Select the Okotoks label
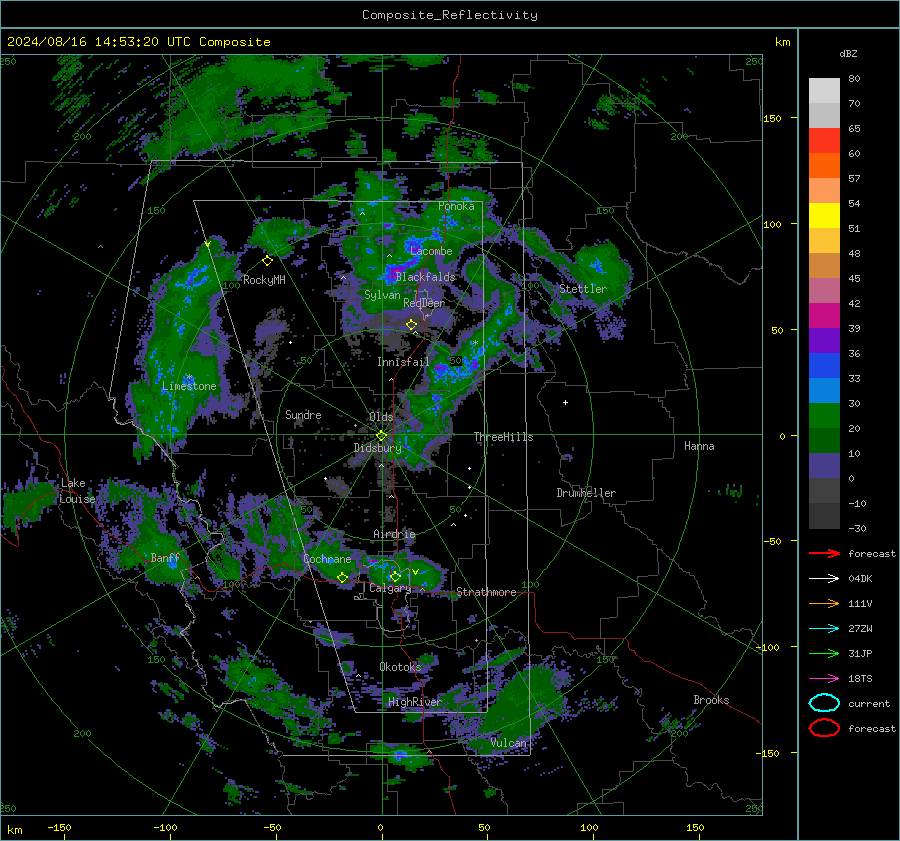 tap(400, 666)
